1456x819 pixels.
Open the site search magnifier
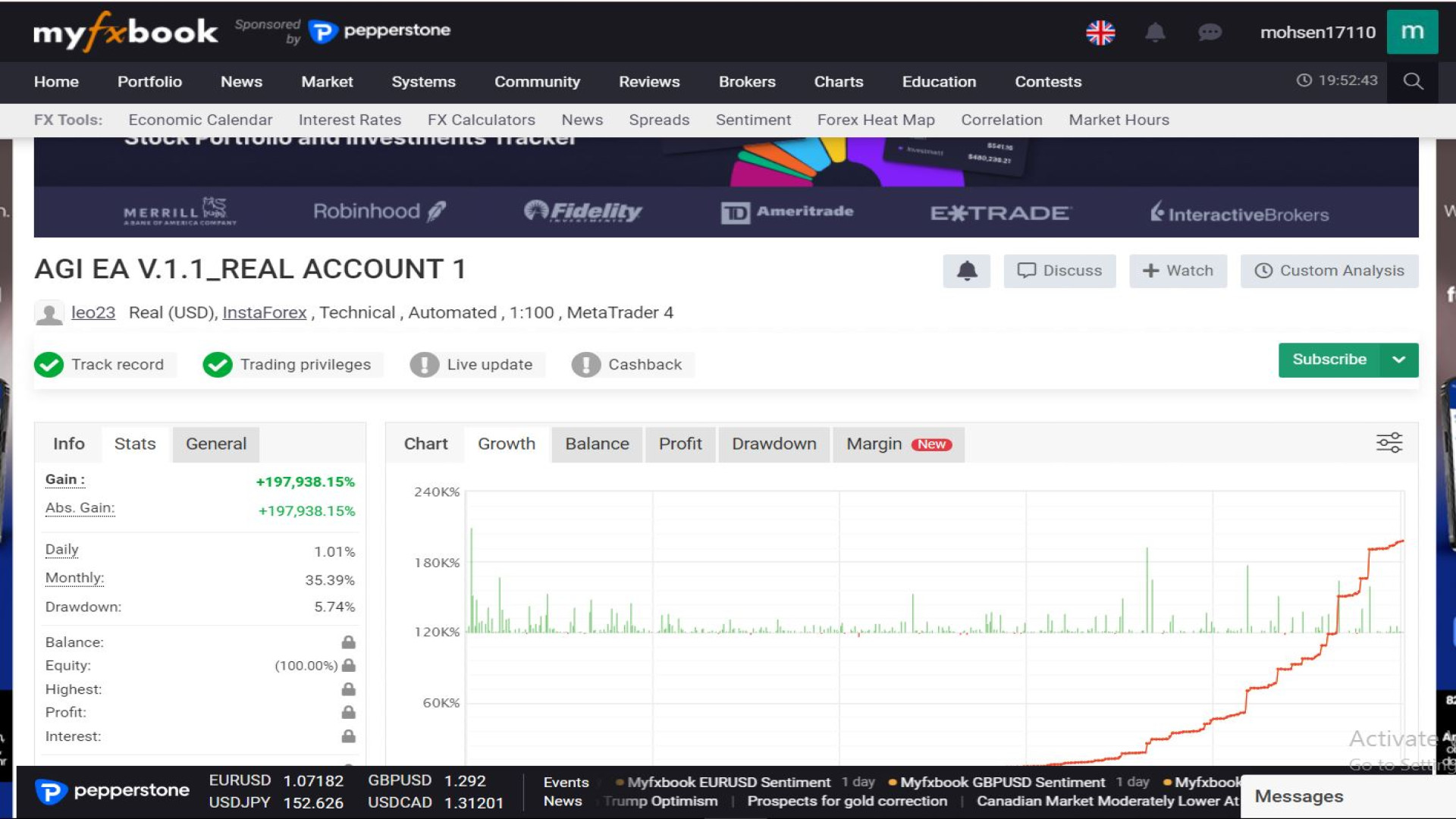pyautogui.click(x=1413, y=81)
